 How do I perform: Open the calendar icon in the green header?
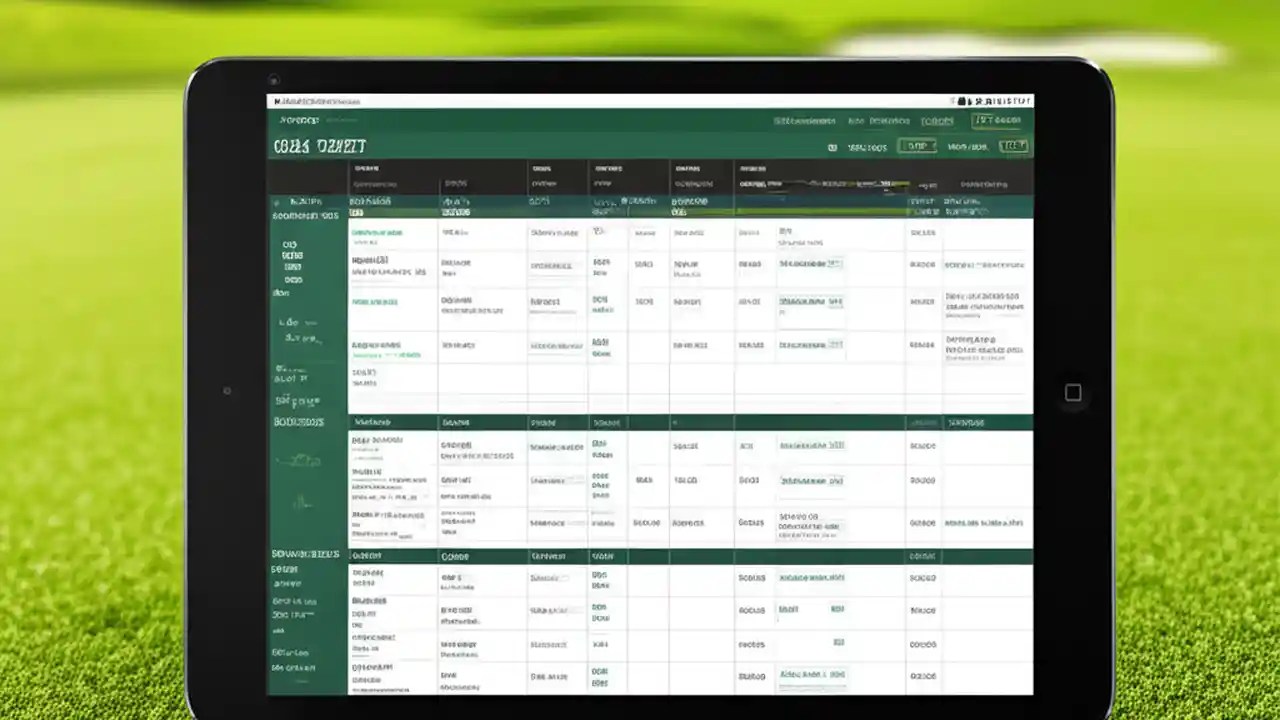click(834, 146)
